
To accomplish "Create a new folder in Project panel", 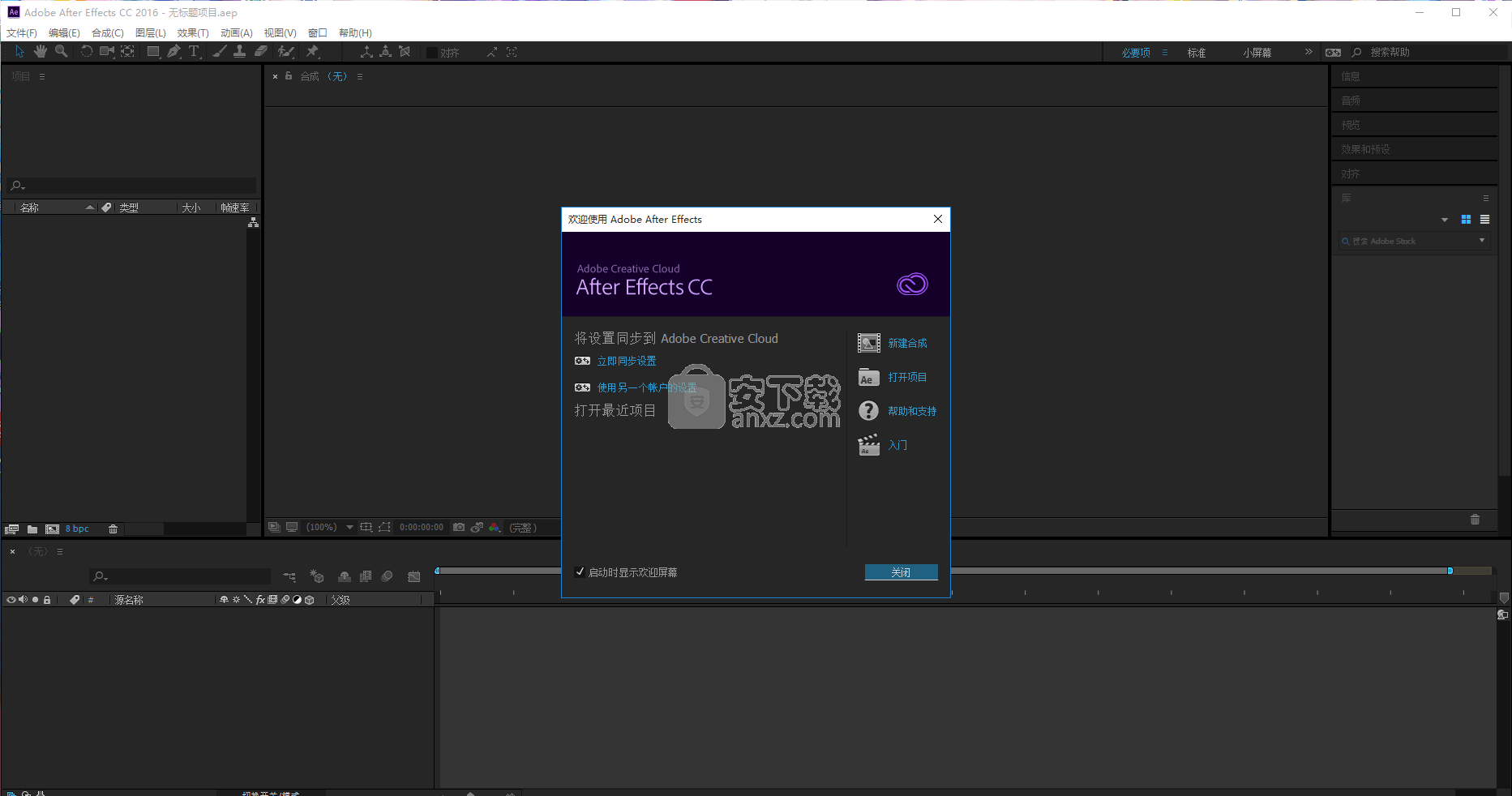I will click(x=32, y=529).
